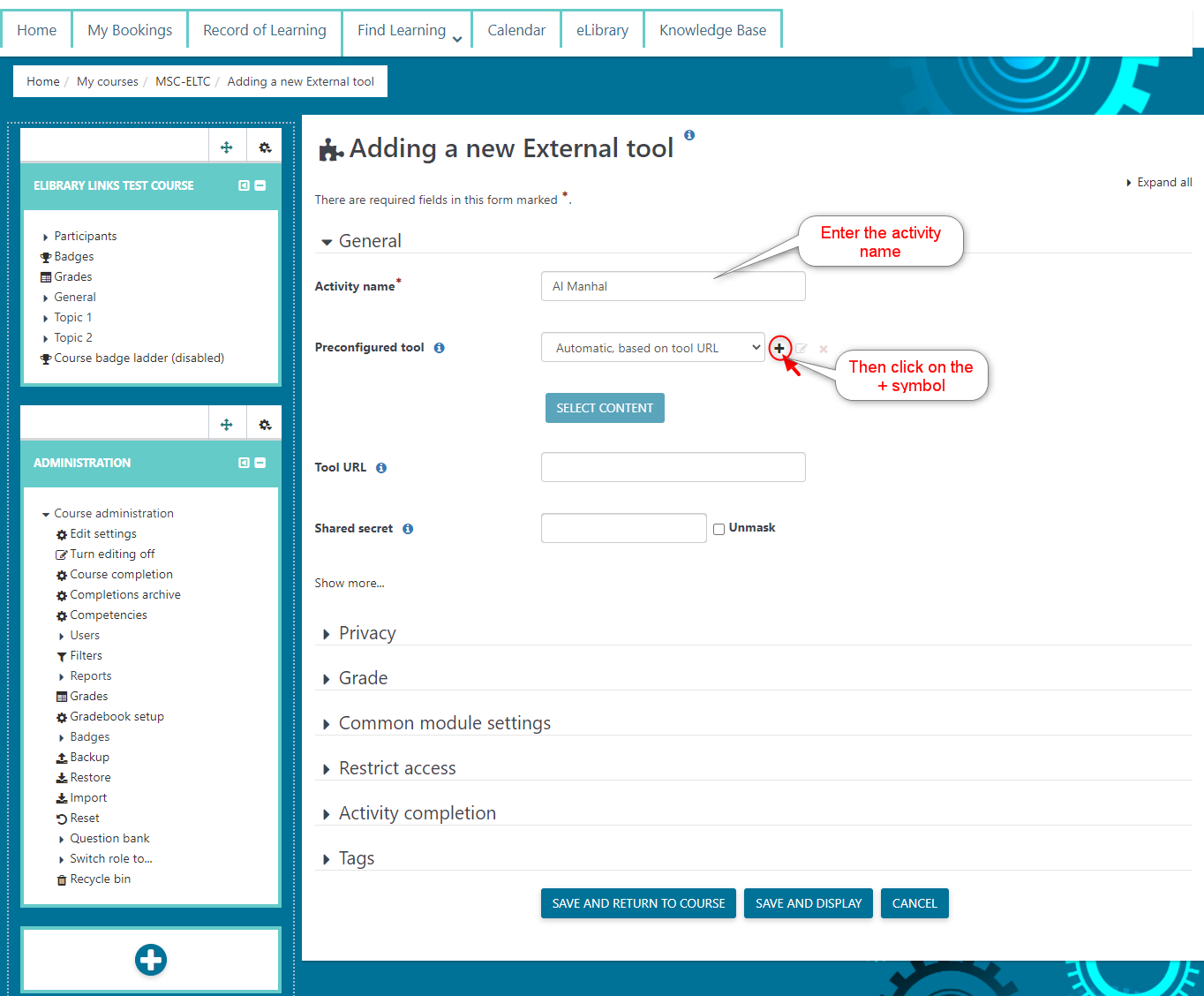1204x996 pixels.
Task: Open Reset in administration
Action: (x=78, y=819)
